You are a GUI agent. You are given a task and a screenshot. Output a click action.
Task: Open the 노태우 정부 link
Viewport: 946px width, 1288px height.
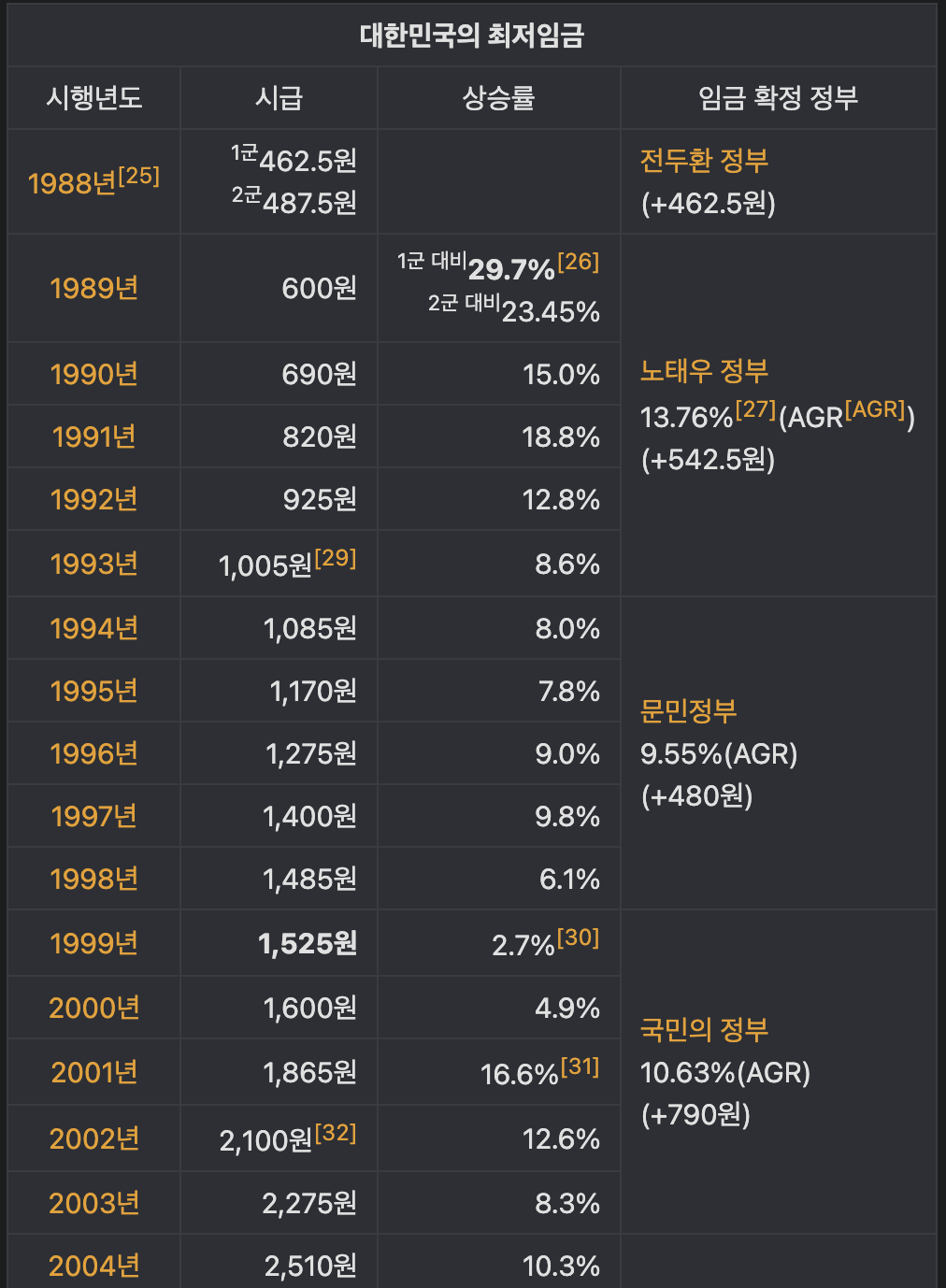point(704,371)
